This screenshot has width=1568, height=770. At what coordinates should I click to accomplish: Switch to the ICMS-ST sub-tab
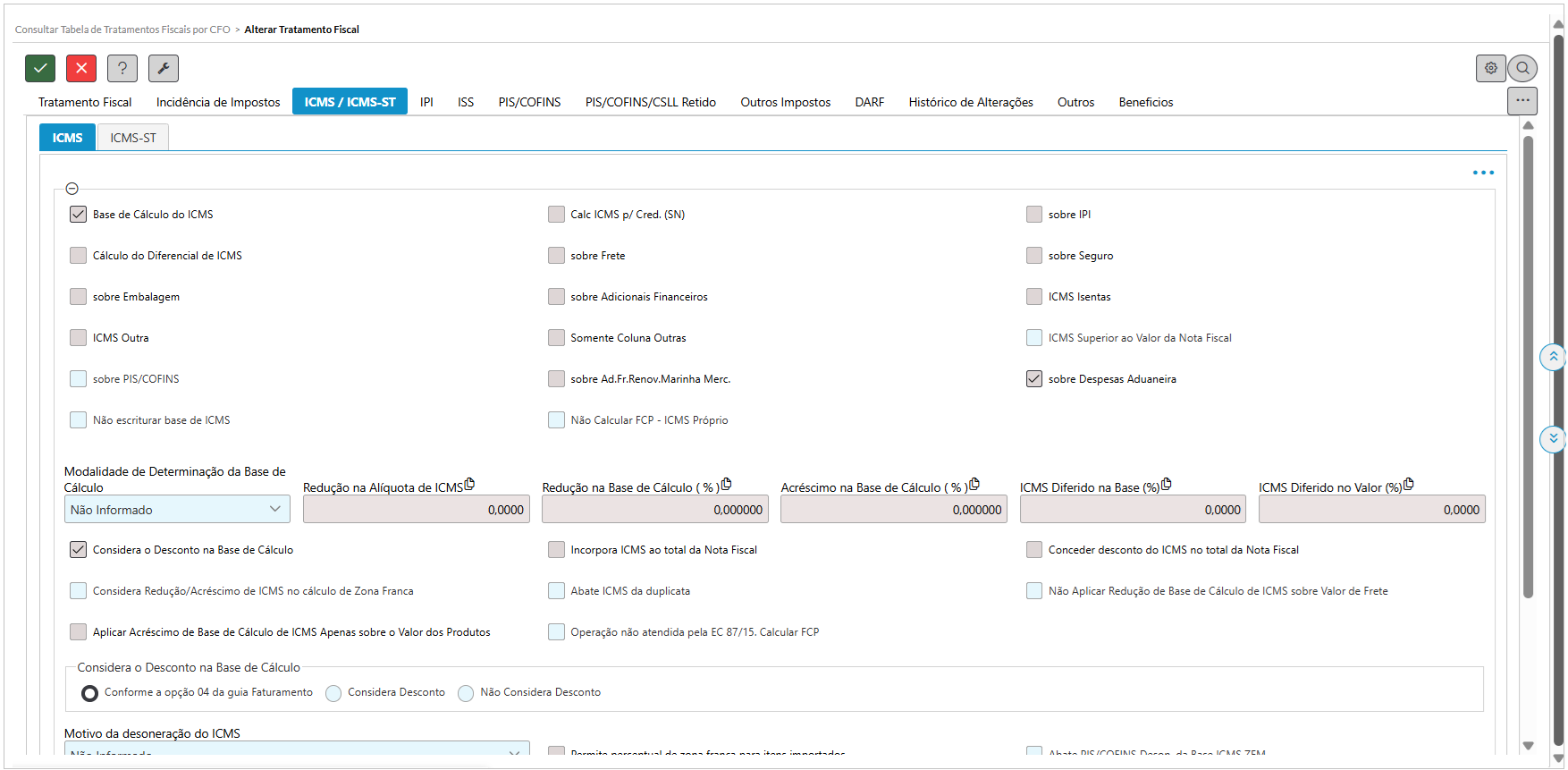tap(132, 138)
